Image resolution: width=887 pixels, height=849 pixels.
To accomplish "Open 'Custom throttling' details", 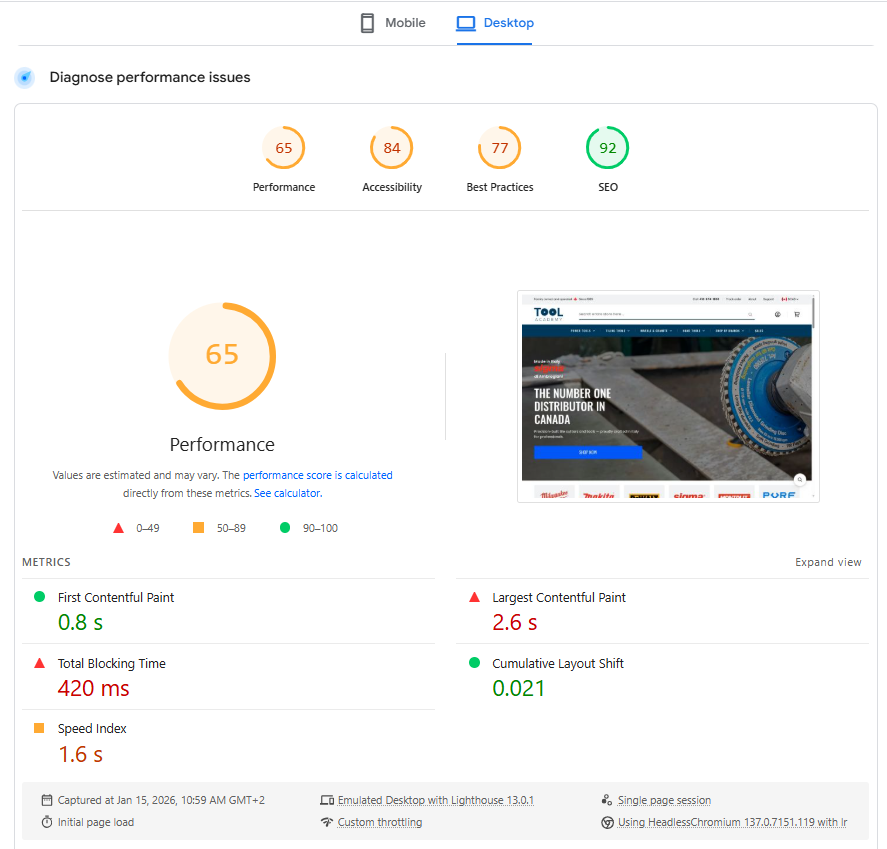I will [380, 822].
